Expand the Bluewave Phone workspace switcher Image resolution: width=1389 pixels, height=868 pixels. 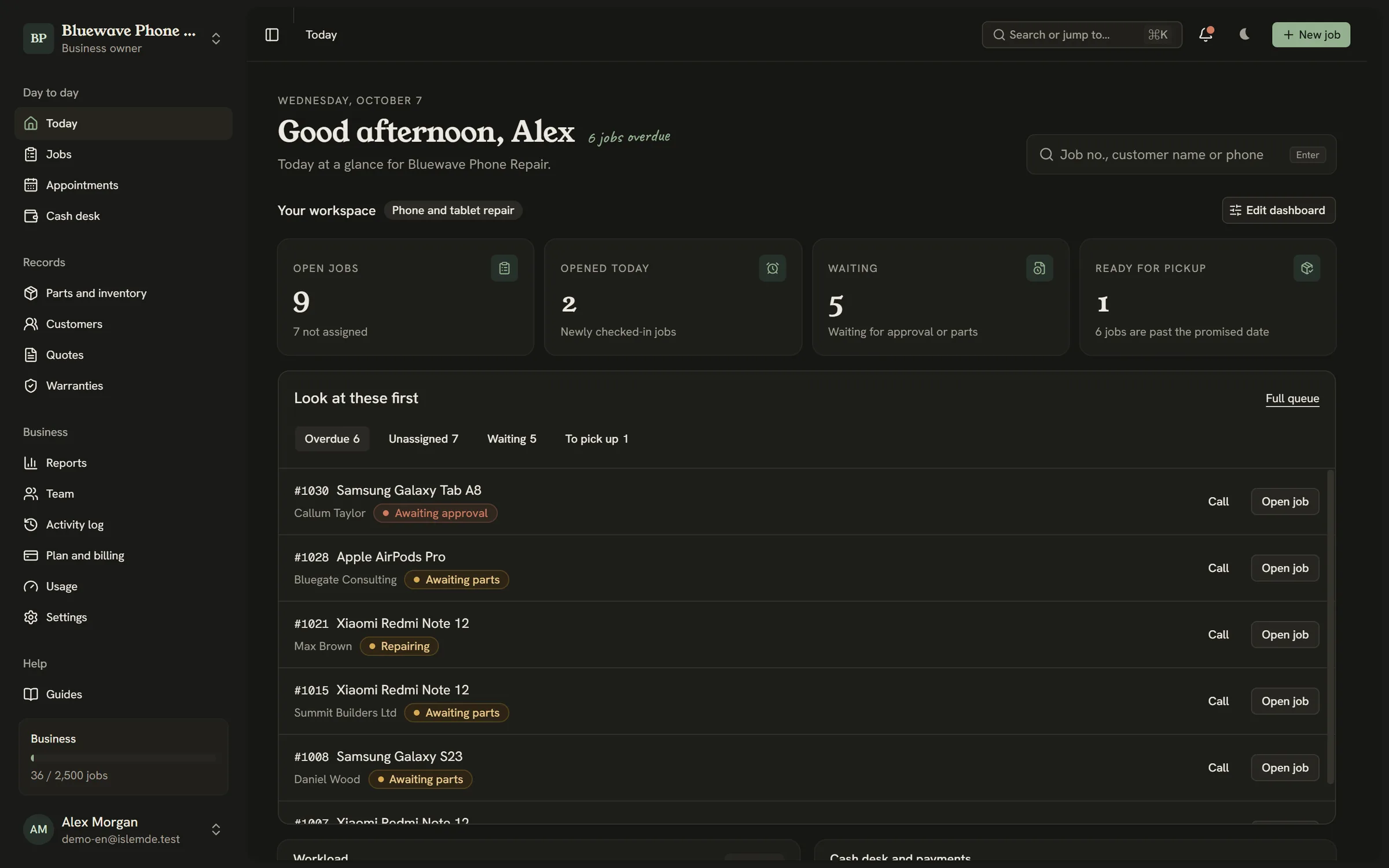pos(216,38)
